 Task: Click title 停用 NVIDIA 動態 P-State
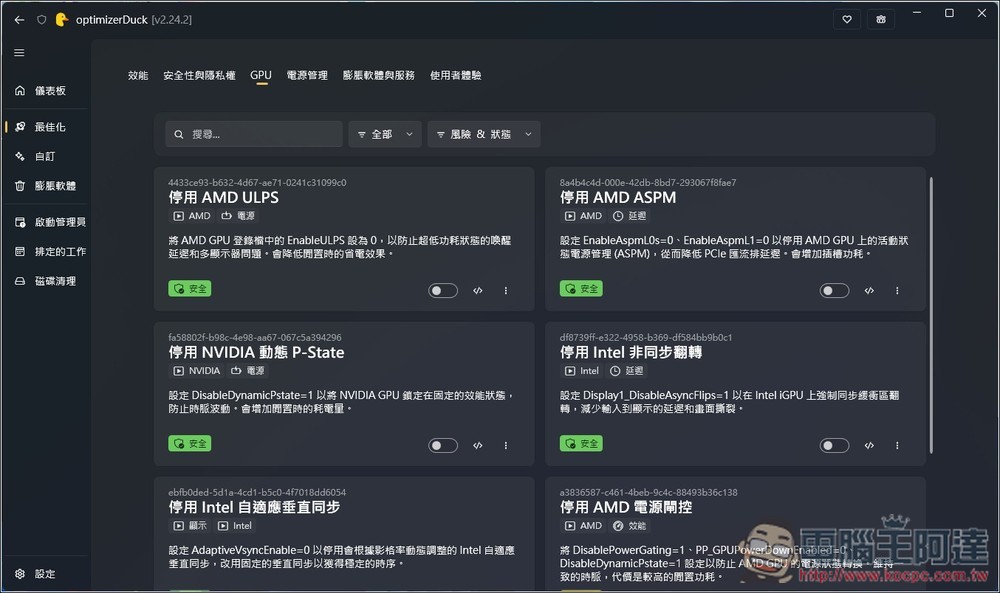[x=256, y=353]
